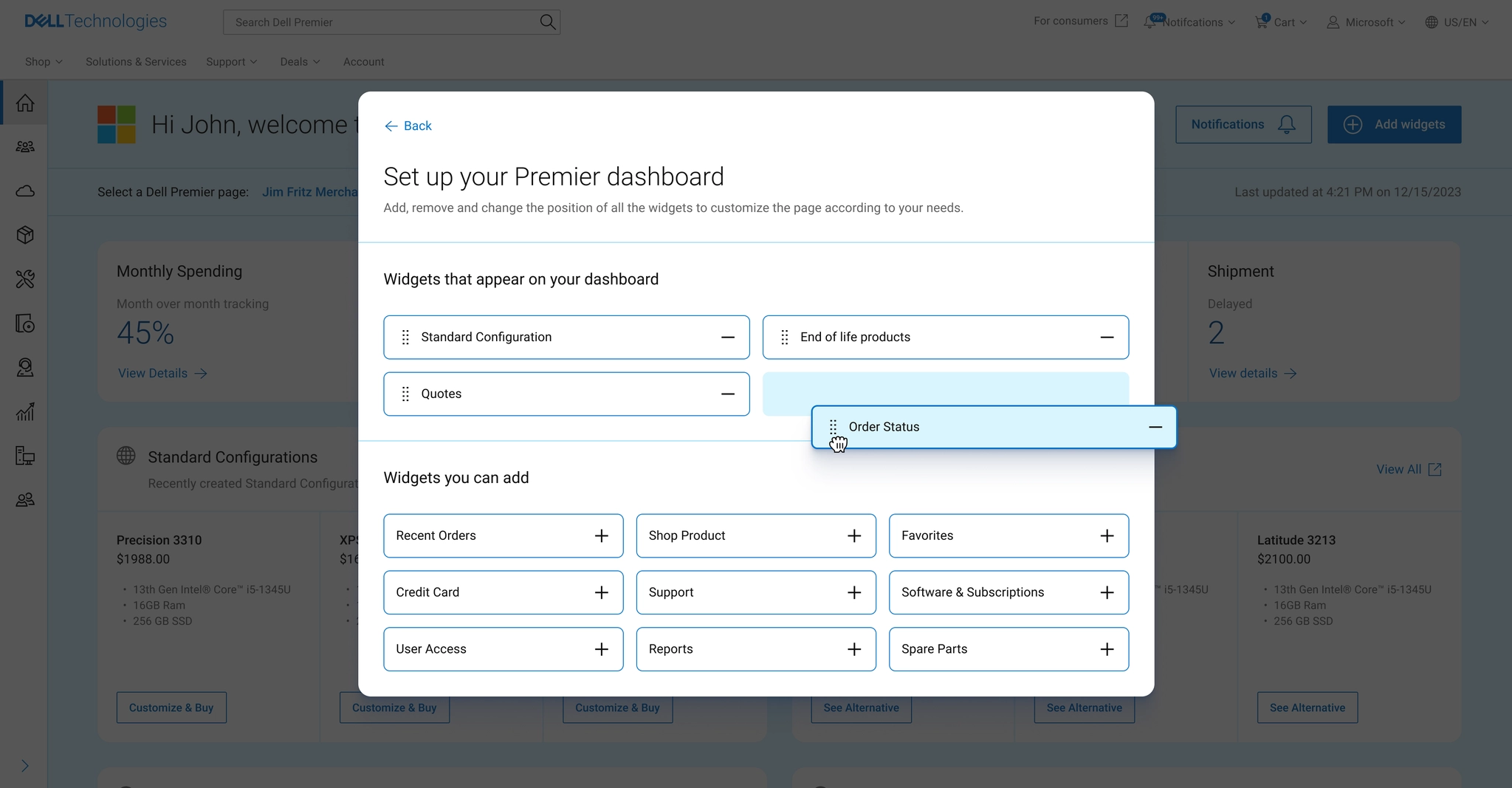Image resolution: width=1512 pixels, height=788 pixels.
Task: Open the Support dropdown menu
Action: coord(231,62)
